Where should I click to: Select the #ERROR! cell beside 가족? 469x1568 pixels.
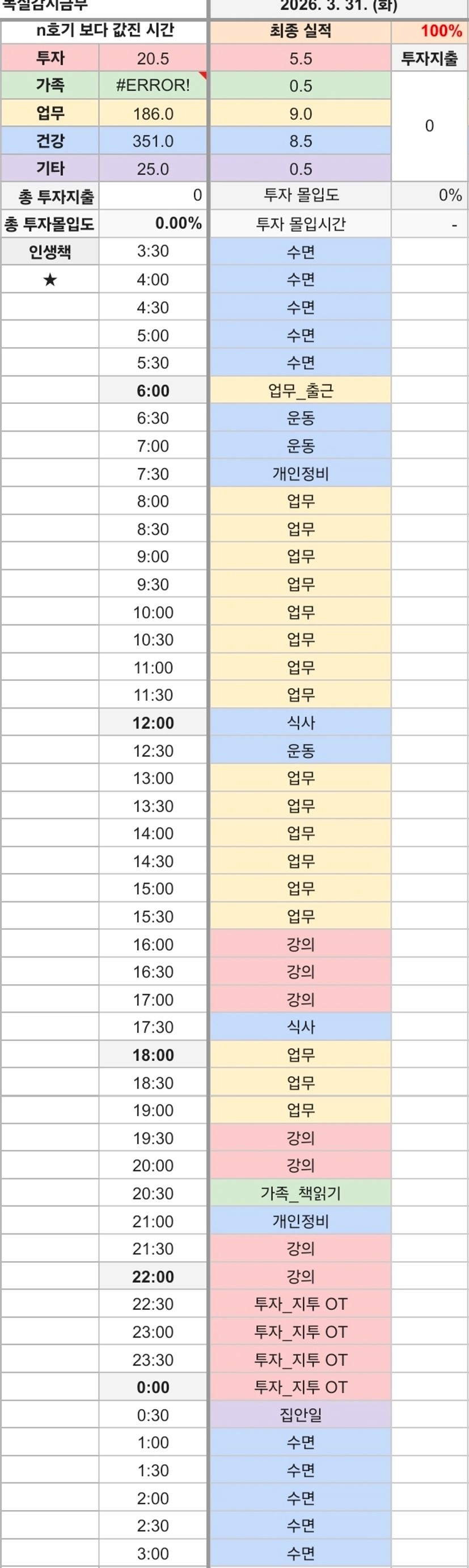coord(153,86)
